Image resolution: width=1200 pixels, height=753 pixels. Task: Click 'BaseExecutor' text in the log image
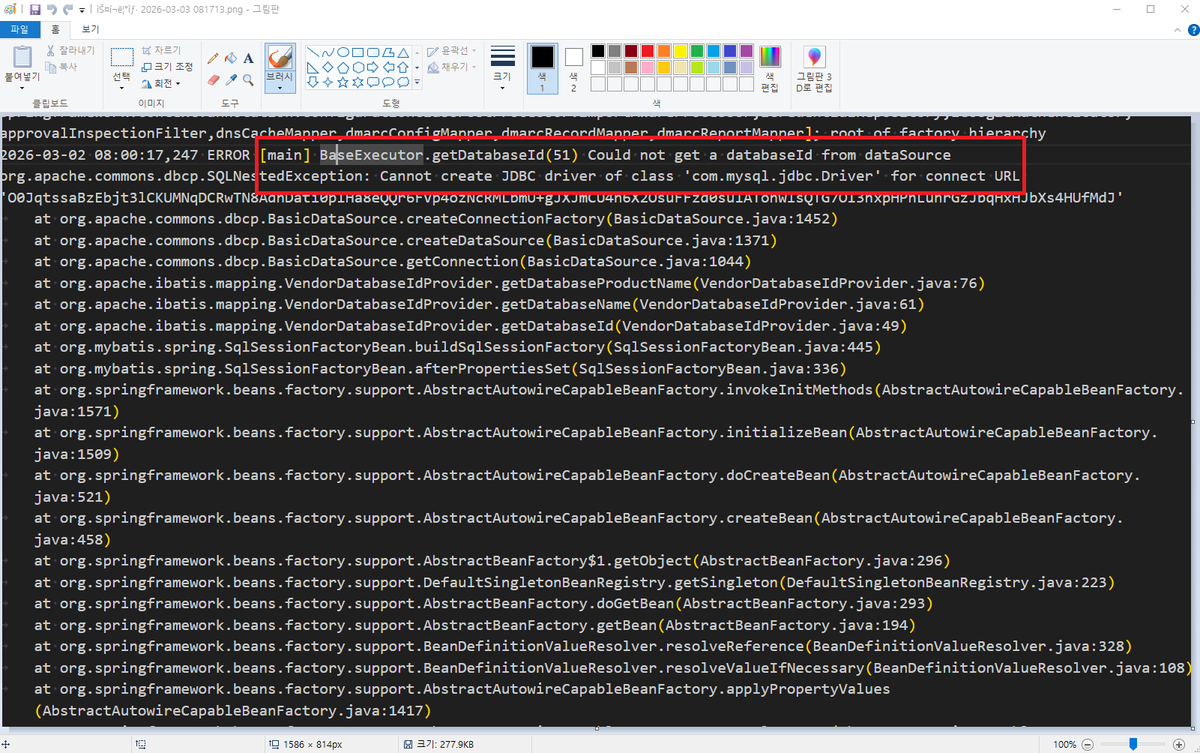pos(371,155)
